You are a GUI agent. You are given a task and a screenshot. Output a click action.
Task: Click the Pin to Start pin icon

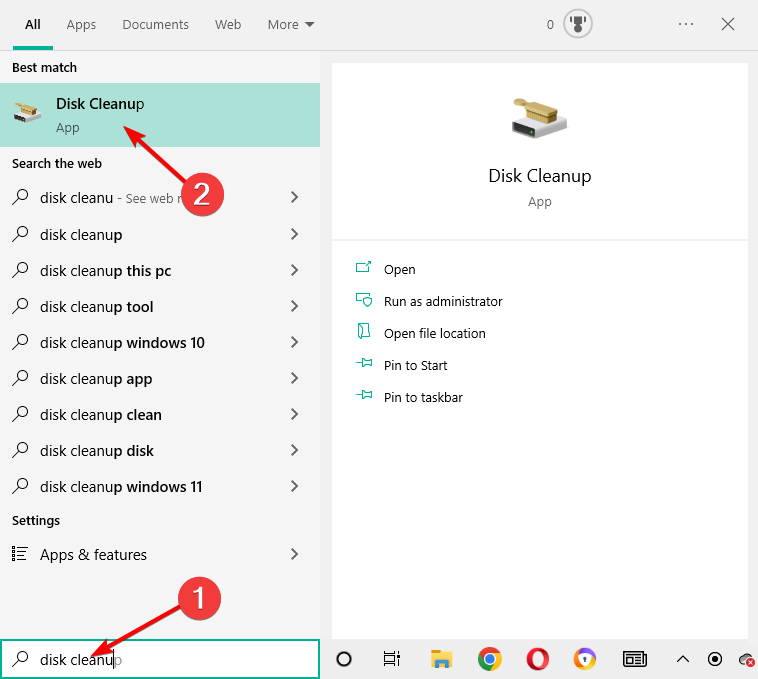point(364,362)
